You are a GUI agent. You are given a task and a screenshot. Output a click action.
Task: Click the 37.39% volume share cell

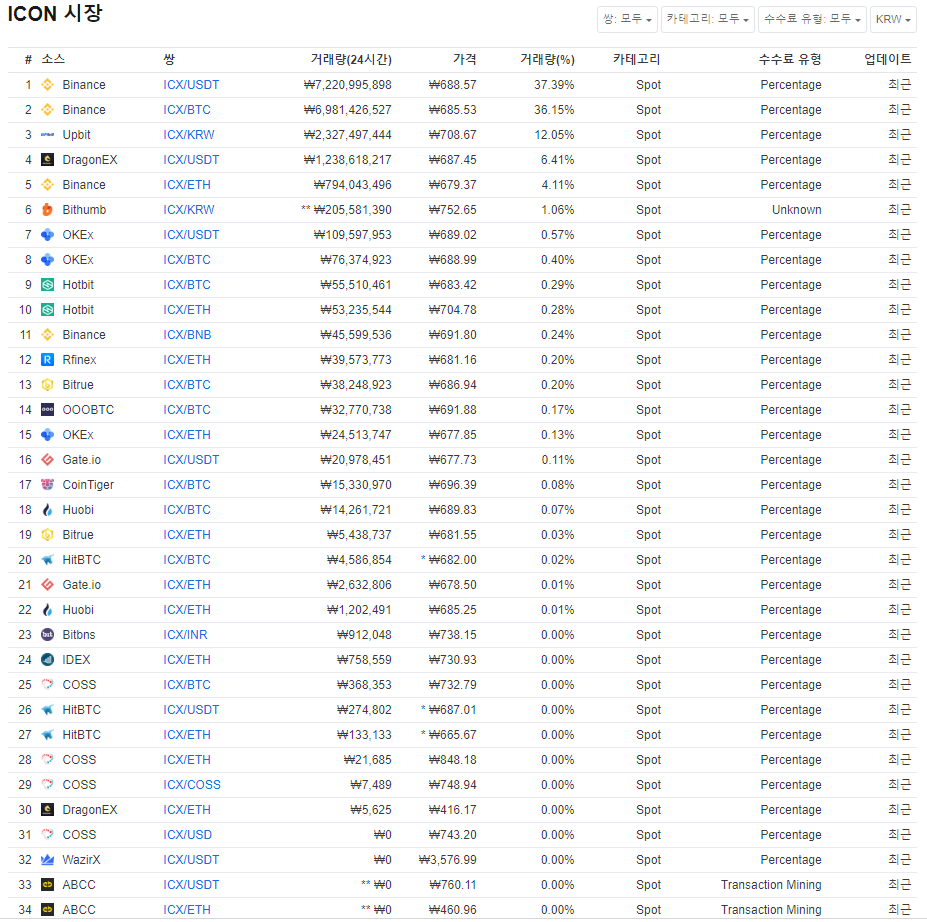(554, 85)
